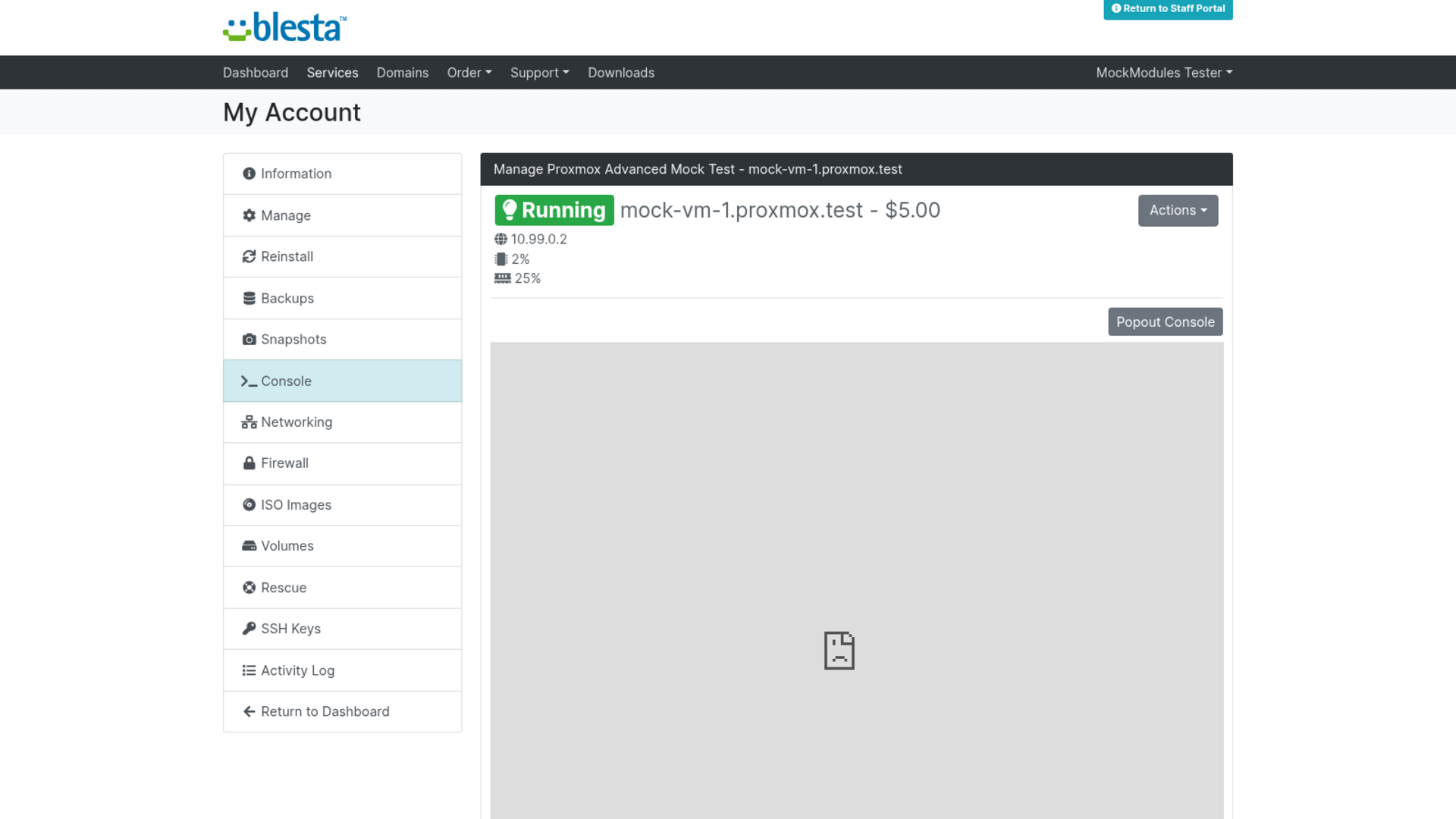Click the Manage Proxmox Advanced Mock Test title
1456x819 pixels.
pos(698,169)
